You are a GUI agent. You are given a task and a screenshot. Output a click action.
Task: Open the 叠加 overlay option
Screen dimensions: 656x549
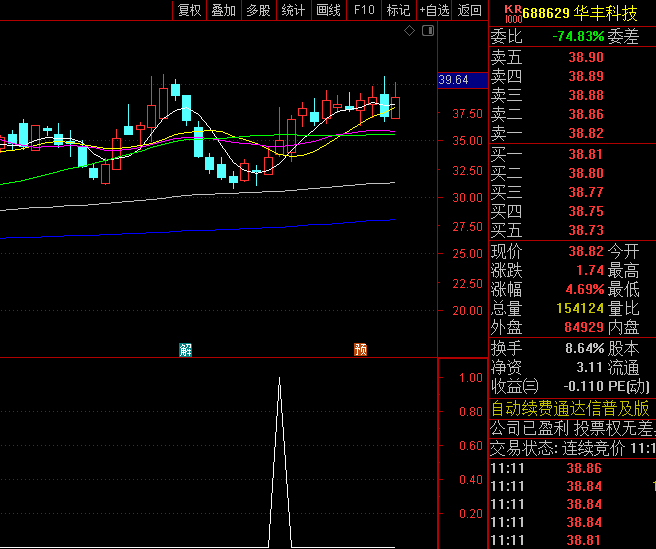click(x=224, y=10)
